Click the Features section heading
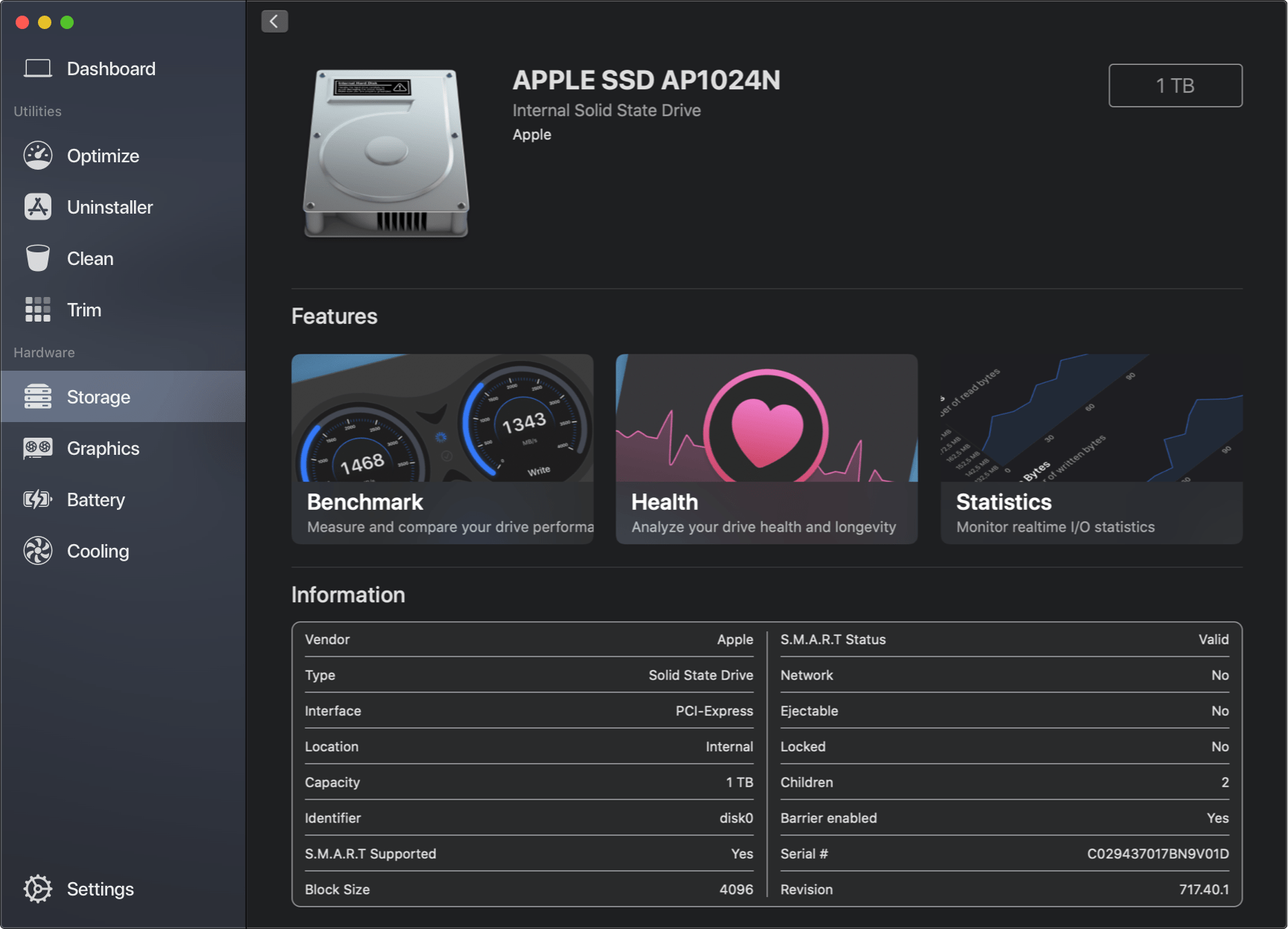 [x=334, y=316]
